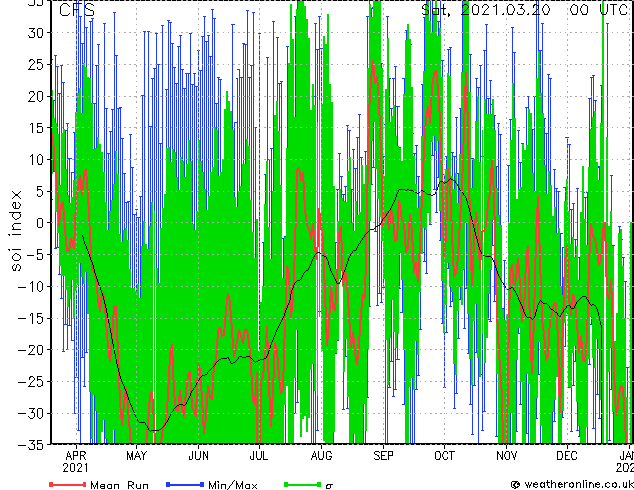Click the green sigma legend line
Image resolution: width=634 pixels, height=490 pixels.
click(302, 484)
